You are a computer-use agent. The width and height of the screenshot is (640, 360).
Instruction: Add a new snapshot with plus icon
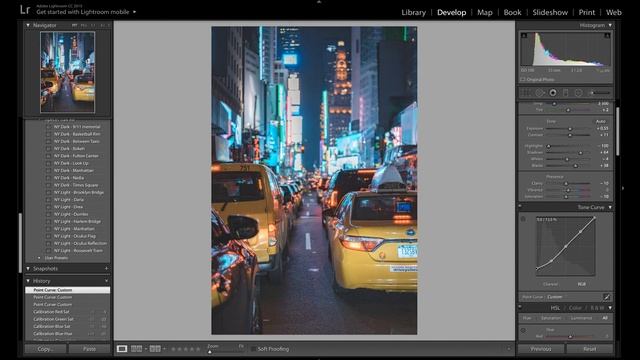(x=106, y=269)
